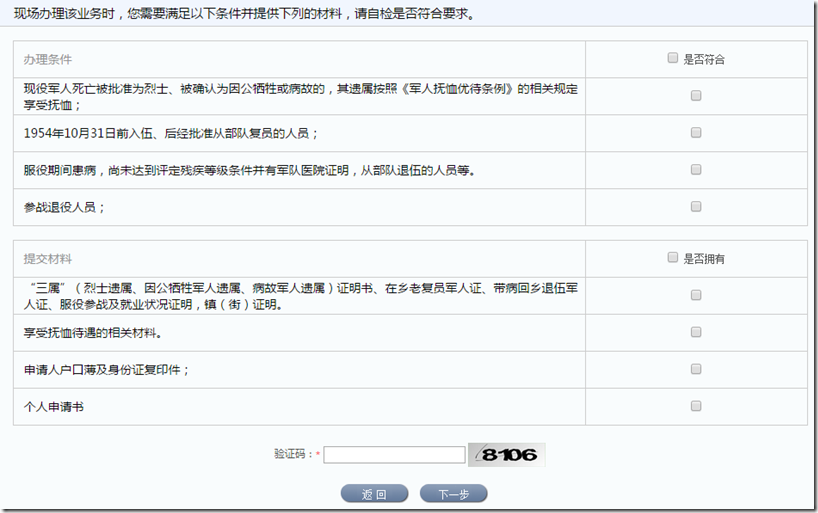Click the 验证码： label
The width and height of the screenshot is (818, 513).
click(x=293, y=454)
